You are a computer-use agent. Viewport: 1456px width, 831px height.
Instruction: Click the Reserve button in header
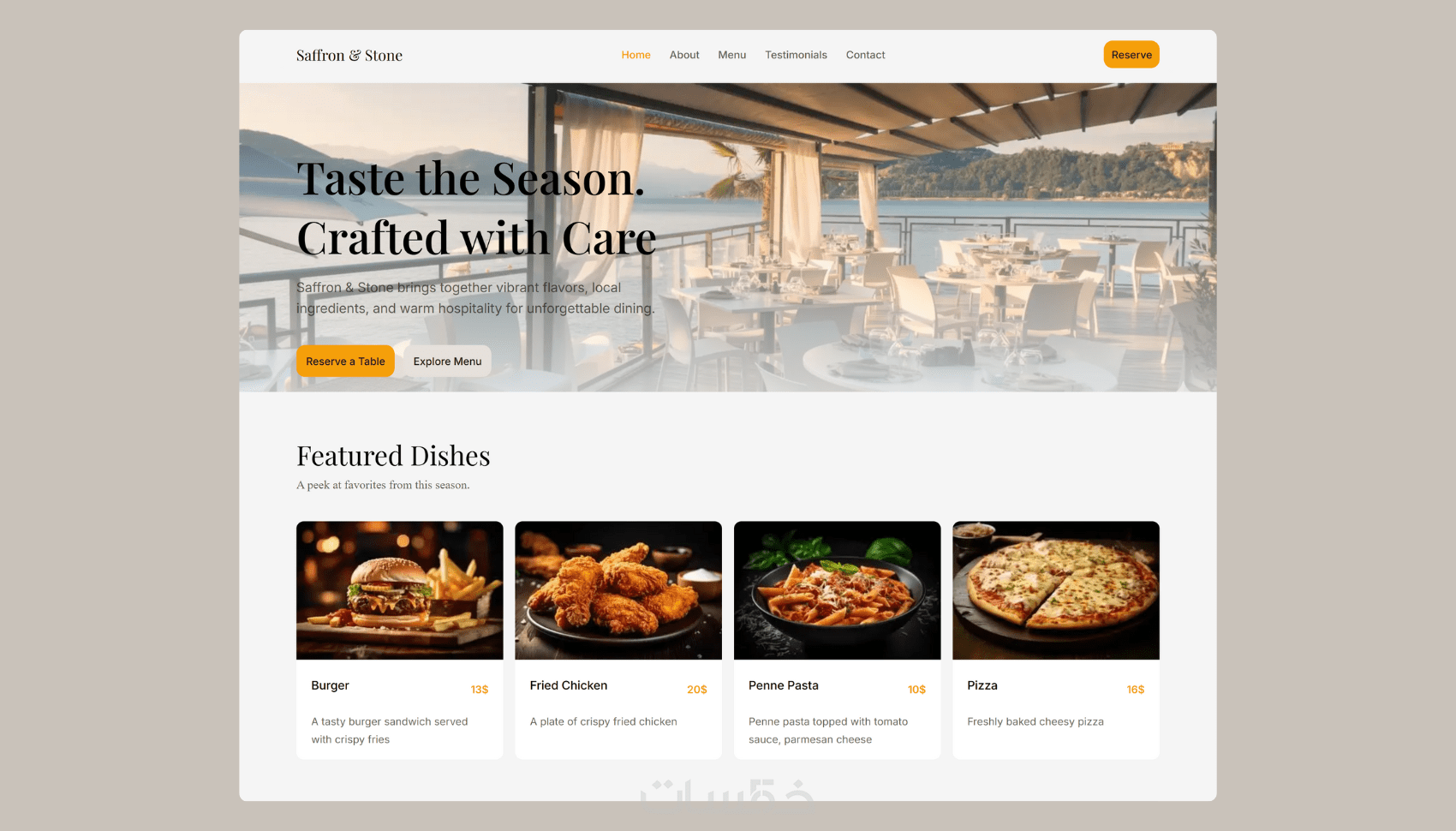[1131, 55]
